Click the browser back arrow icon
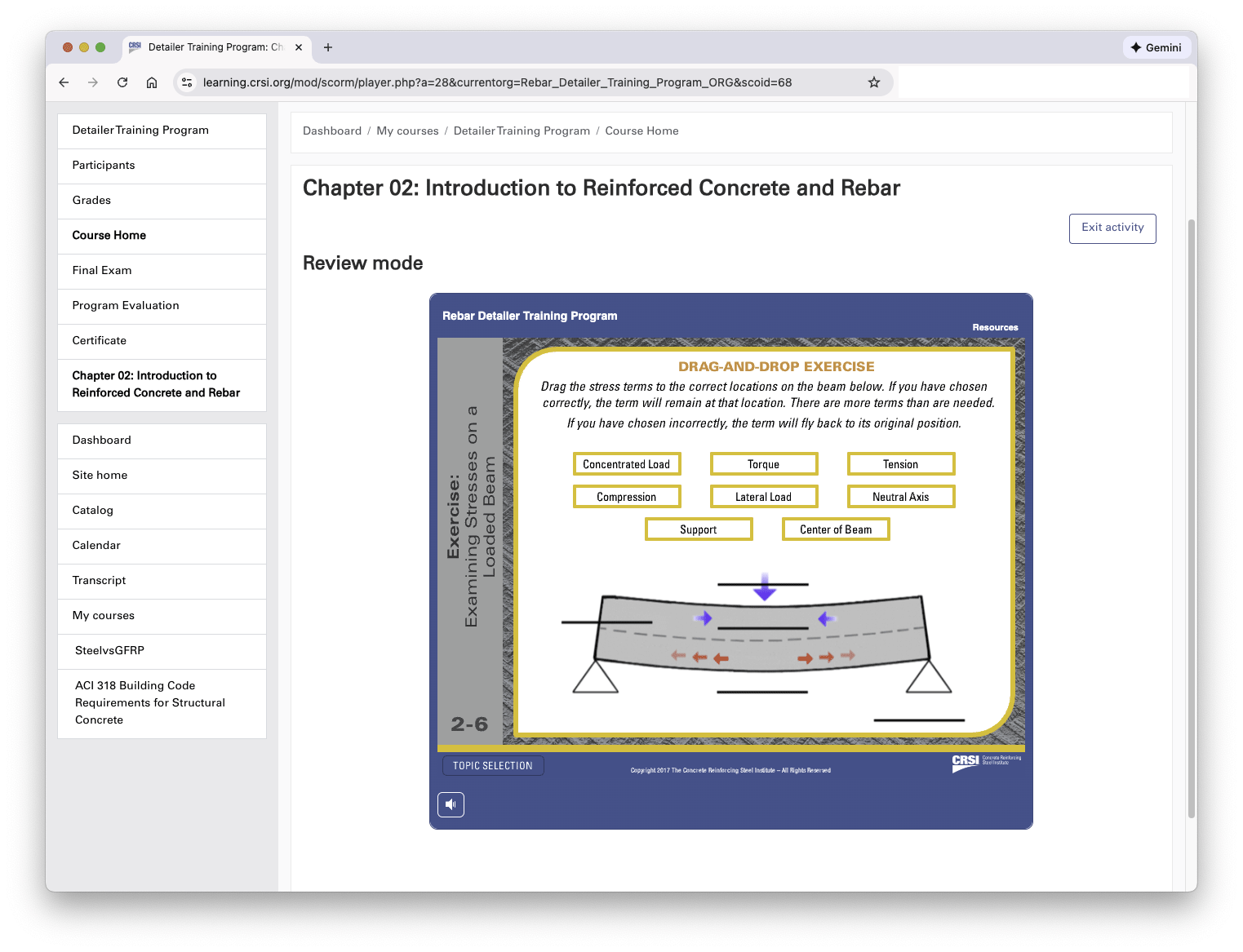Viewport: 1243px width, 952px height. (x=64, y=82)
